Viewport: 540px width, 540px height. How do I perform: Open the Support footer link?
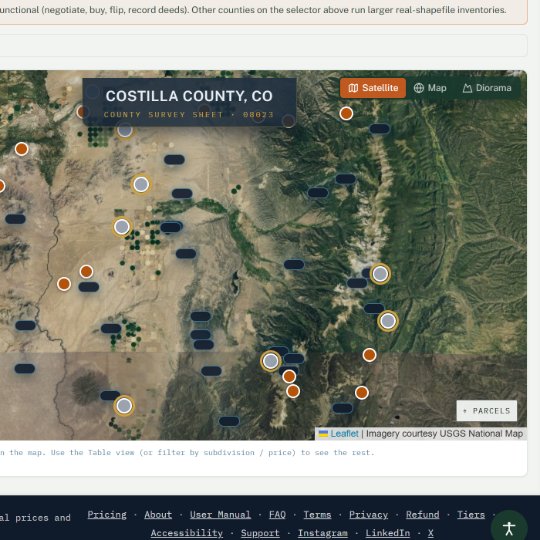260,533
